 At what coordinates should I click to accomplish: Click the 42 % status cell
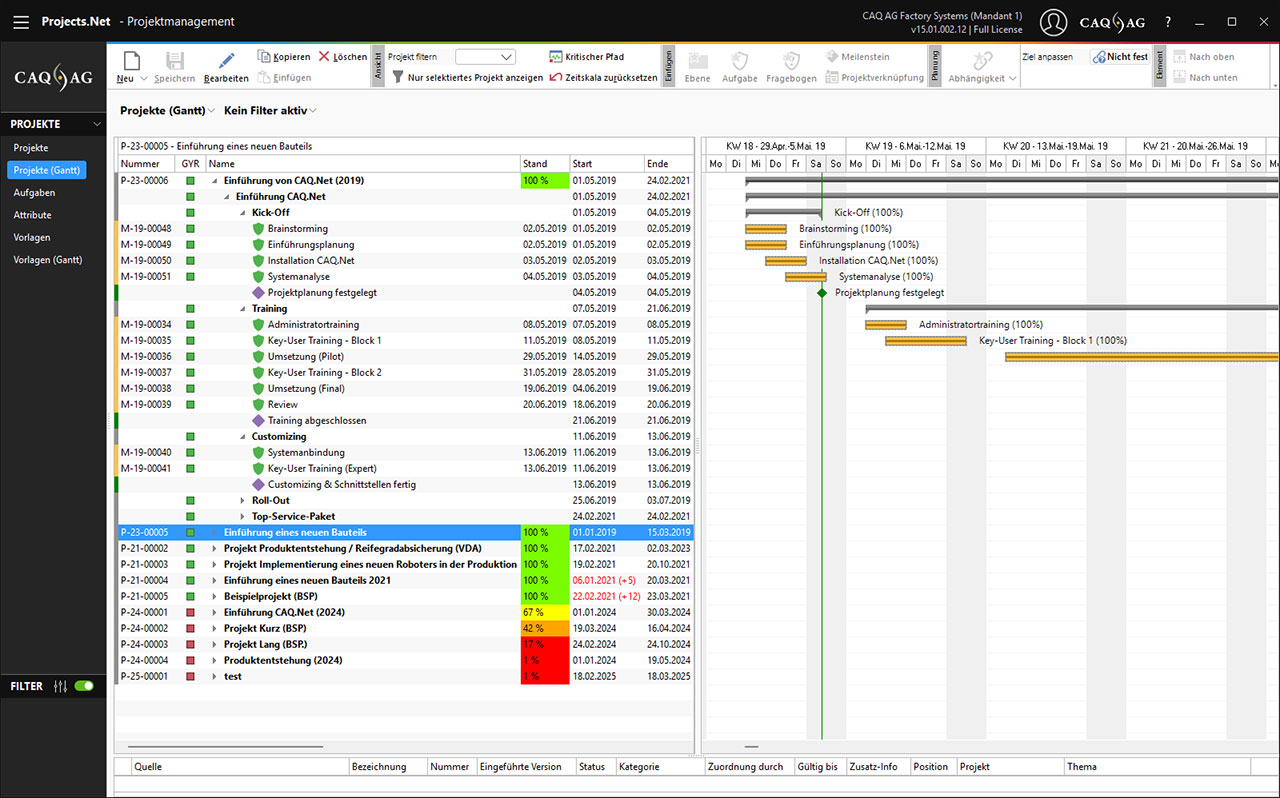545,629
